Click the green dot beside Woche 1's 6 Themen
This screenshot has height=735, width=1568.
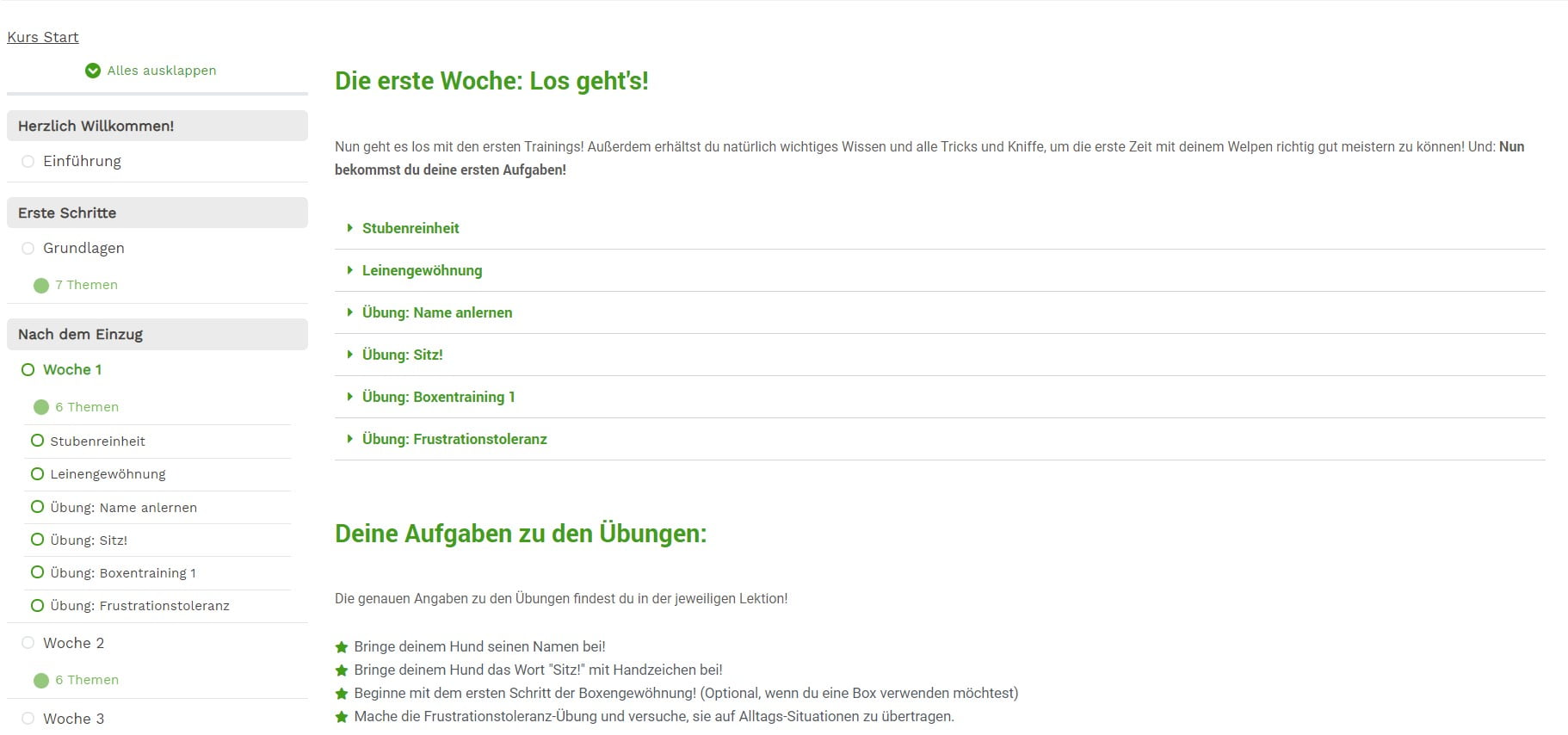click(41, 407)
